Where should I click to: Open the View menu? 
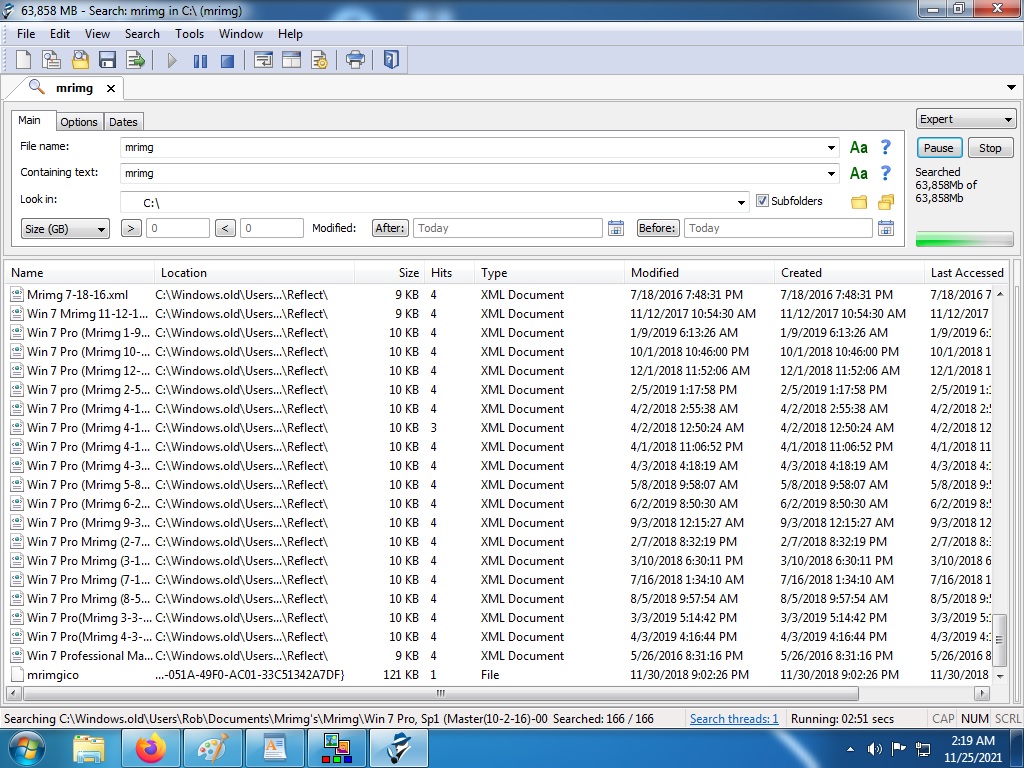click(97, 34)
